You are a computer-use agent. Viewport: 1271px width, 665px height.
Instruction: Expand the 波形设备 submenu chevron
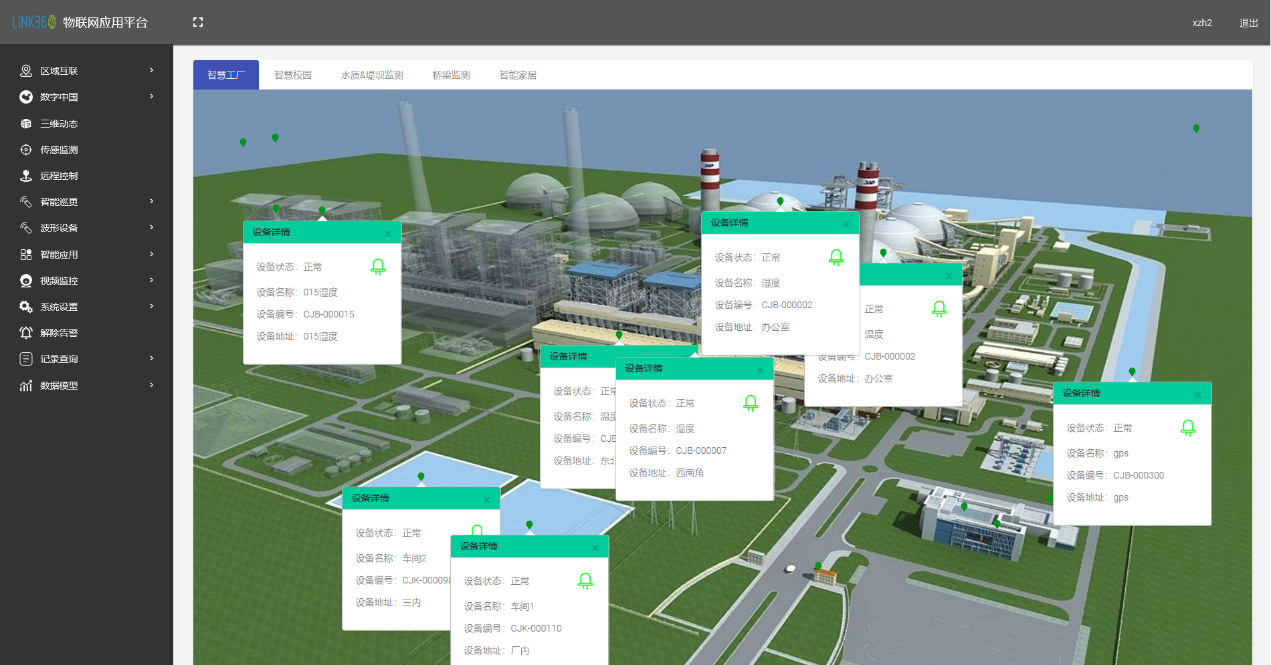point(152,228)
